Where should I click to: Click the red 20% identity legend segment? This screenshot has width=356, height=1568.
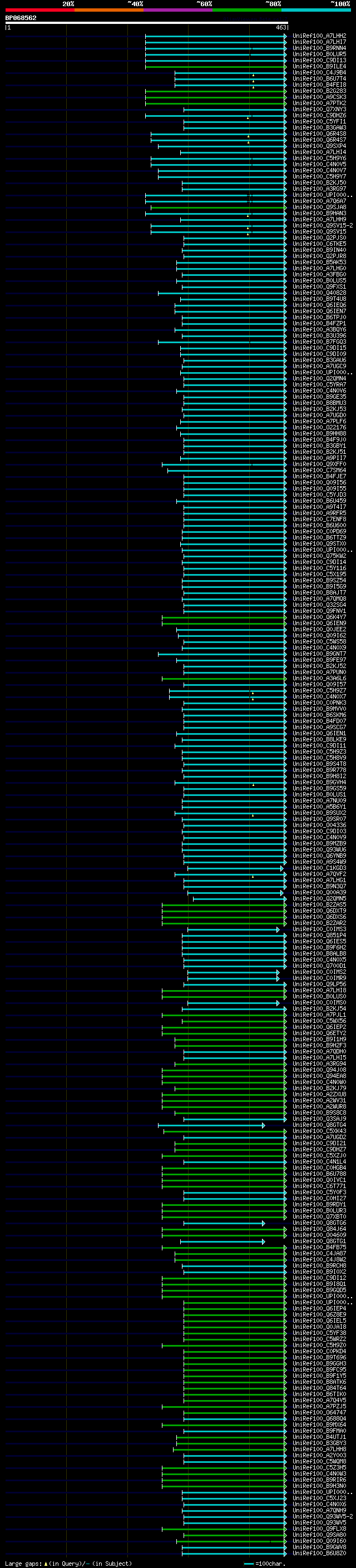click(40, 10)
